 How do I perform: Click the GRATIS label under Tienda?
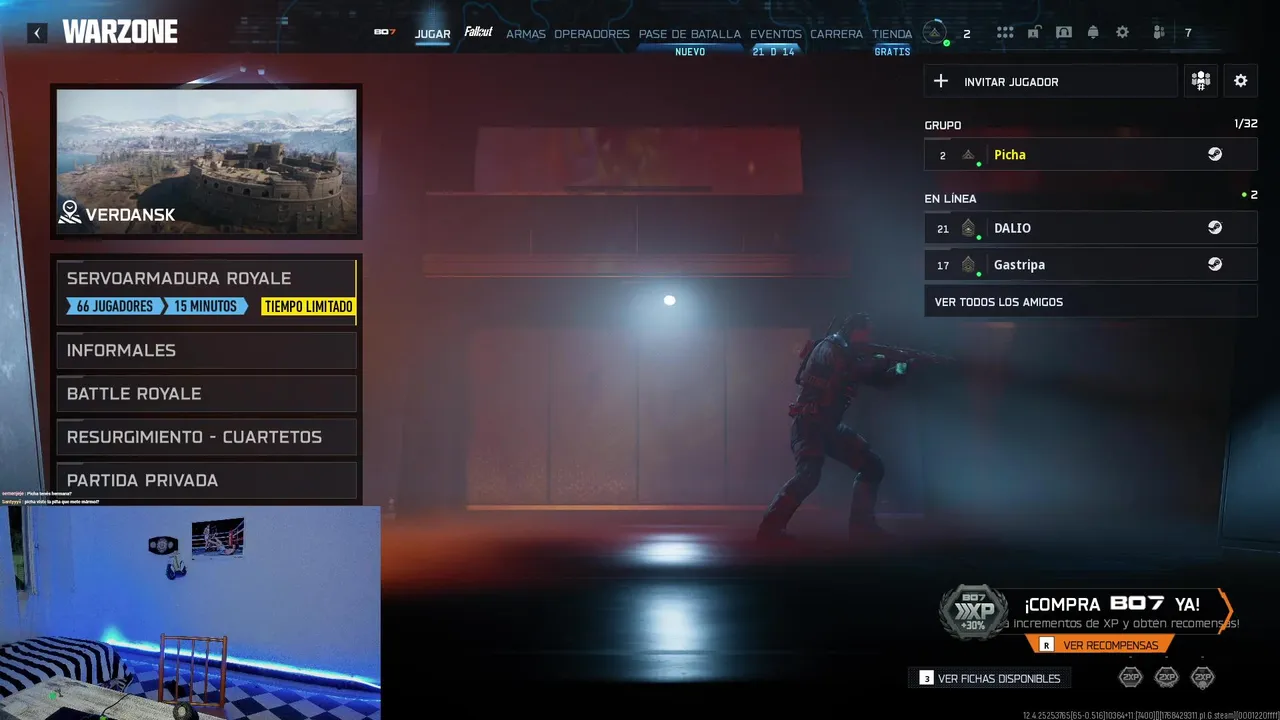(x=892, y=52)
